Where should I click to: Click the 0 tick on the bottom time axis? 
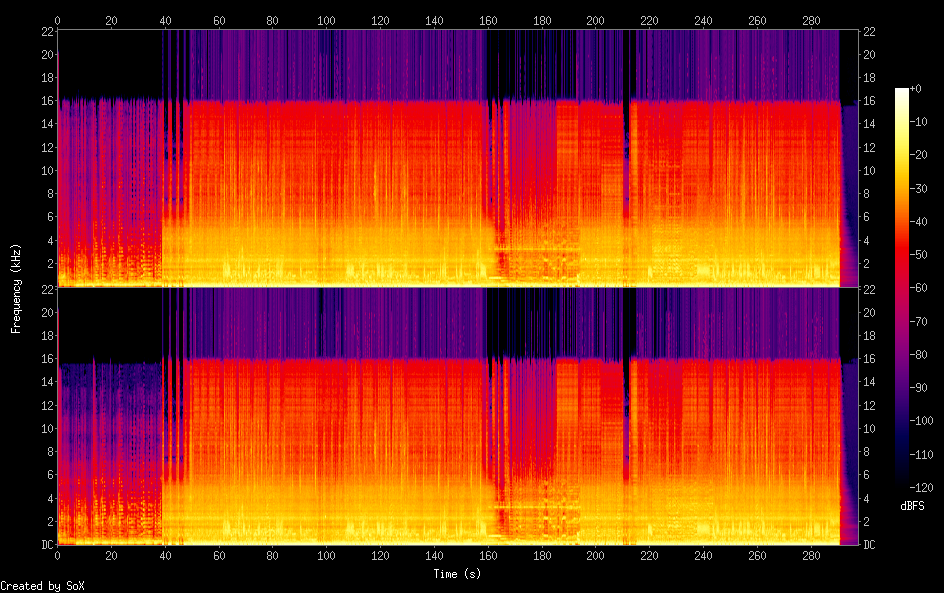coord(58,555)
